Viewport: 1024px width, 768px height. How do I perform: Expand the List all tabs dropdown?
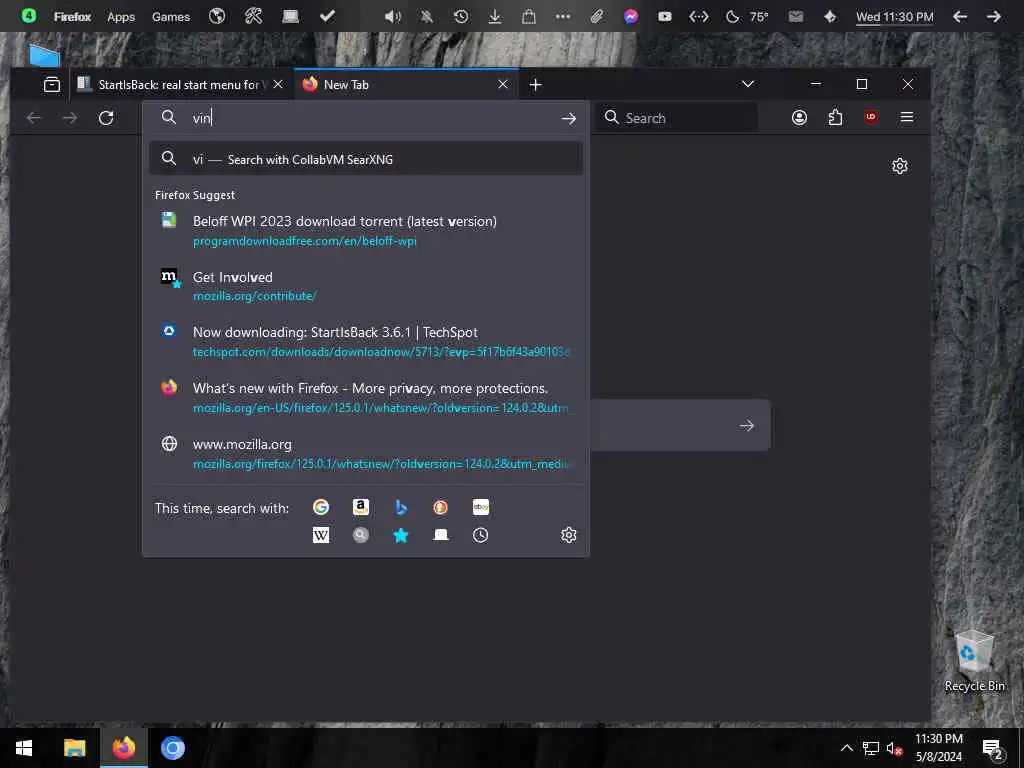click(748, 84)
